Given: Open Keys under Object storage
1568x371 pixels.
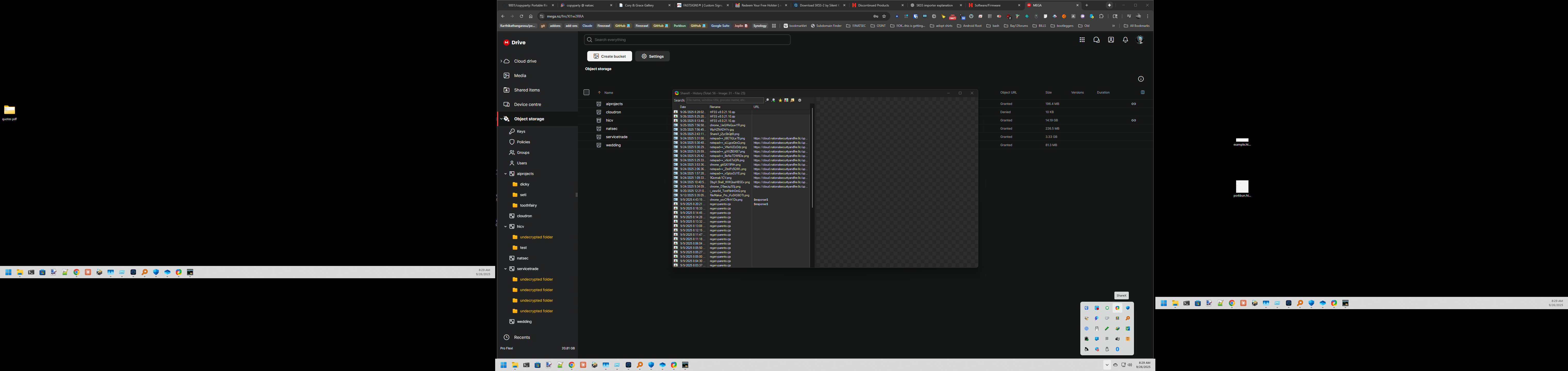Looking at the screenshot, I should pyautogui.click(x=521, y=131).
